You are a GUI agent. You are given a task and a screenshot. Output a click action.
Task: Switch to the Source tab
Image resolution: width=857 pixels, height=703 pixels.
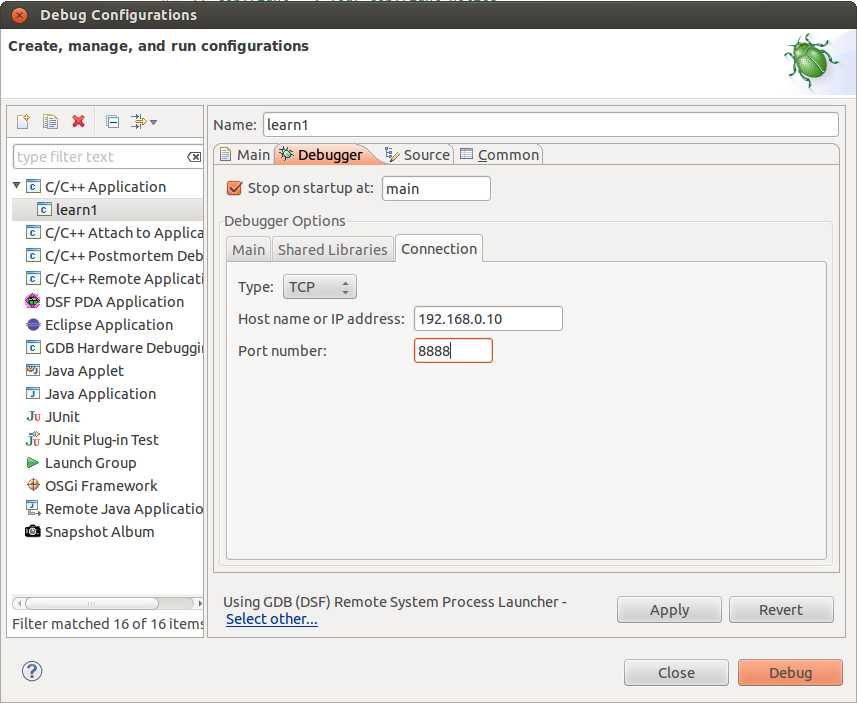[x=417, y=155]
